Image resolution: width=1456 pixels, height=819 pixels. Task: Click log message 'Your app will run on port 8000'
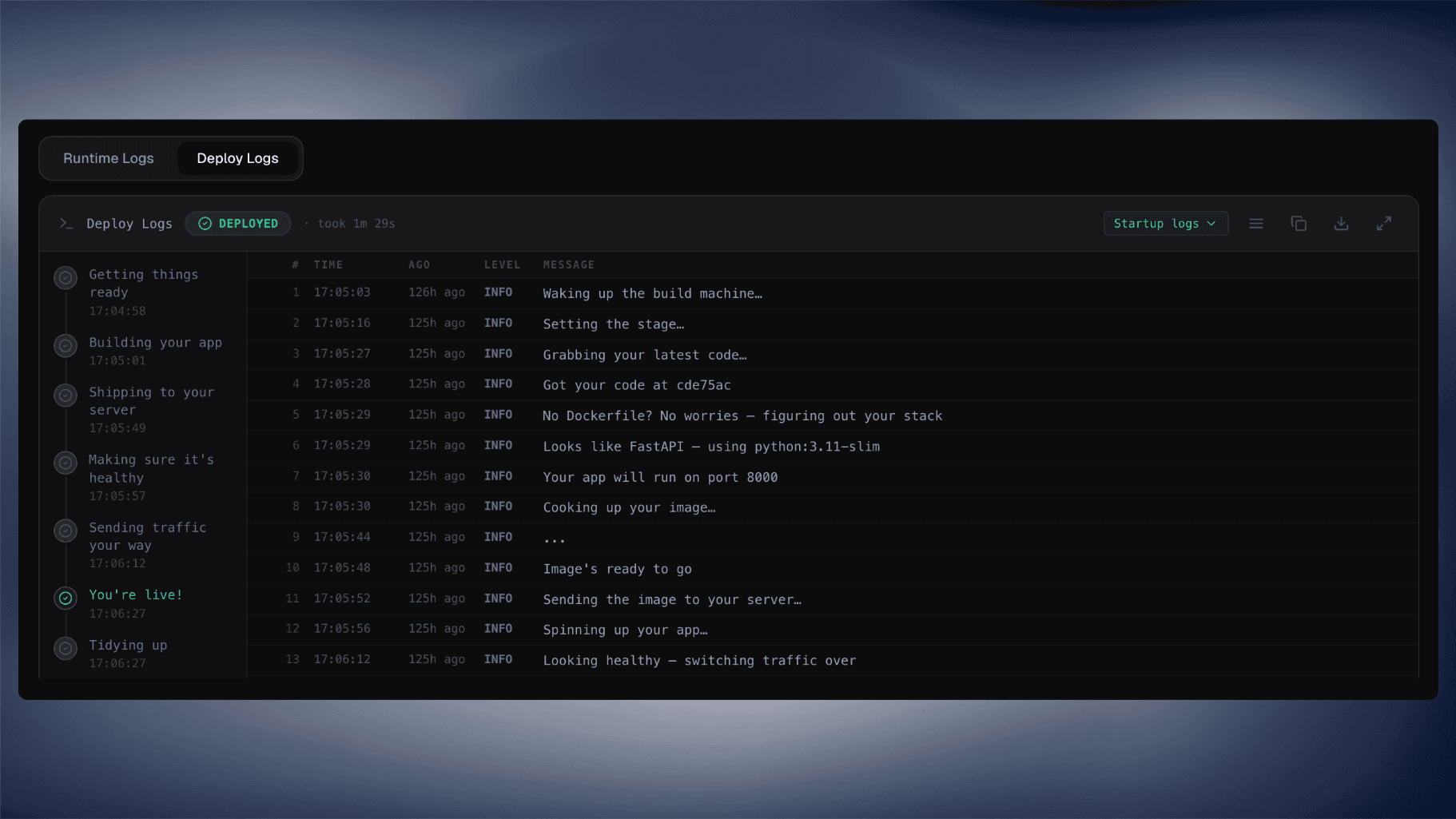[660, 477]
